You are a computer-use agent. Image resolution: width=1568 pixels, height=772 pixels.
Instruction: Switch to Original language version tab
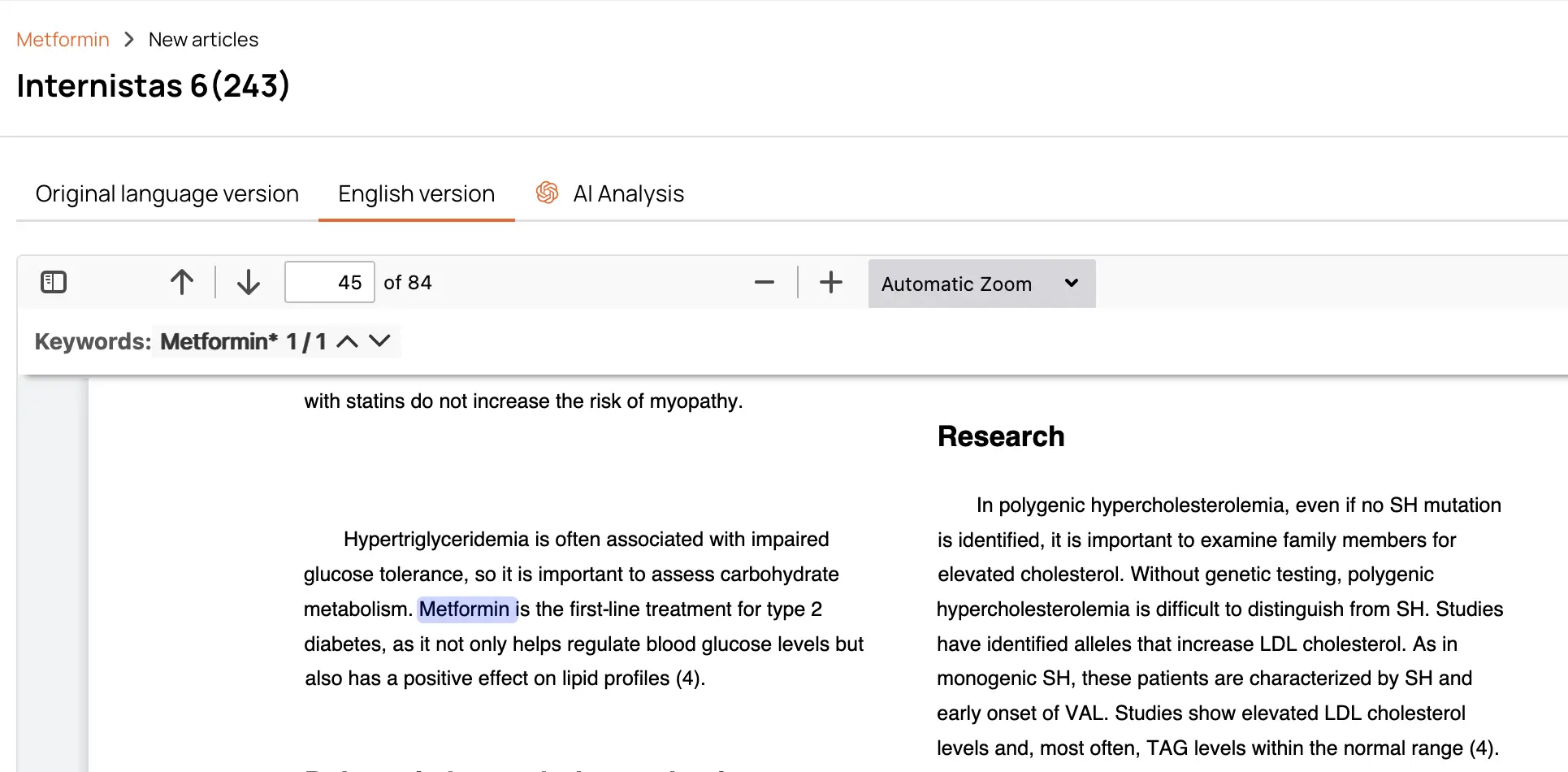[167, 193]
